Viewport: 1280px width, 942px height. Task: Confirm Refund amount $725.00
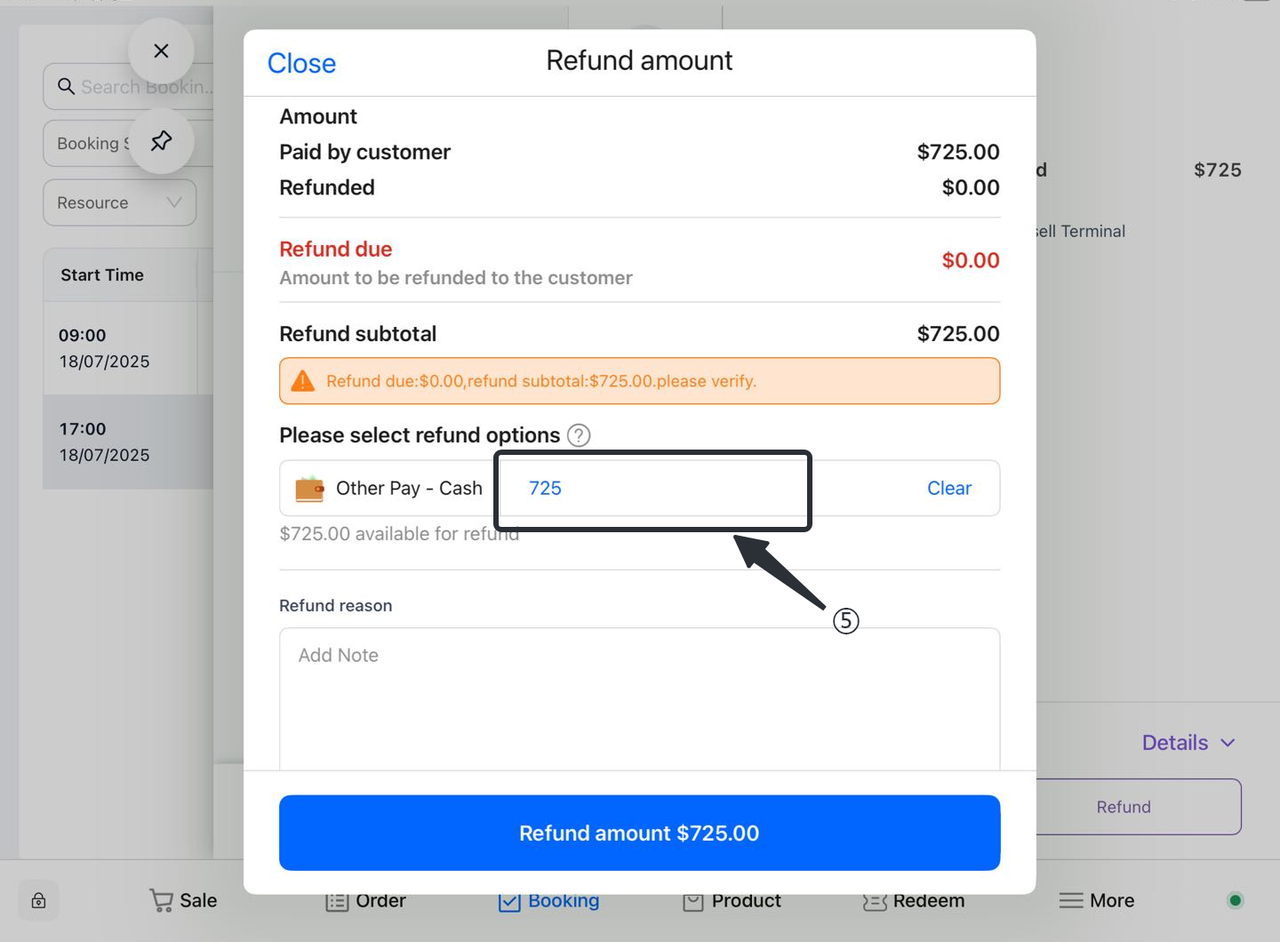point(639,833)
